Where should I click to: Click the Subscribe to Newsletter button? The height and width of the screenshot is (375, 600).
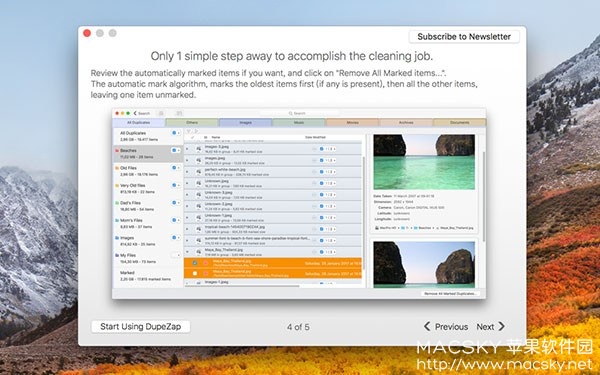(464, 37)
